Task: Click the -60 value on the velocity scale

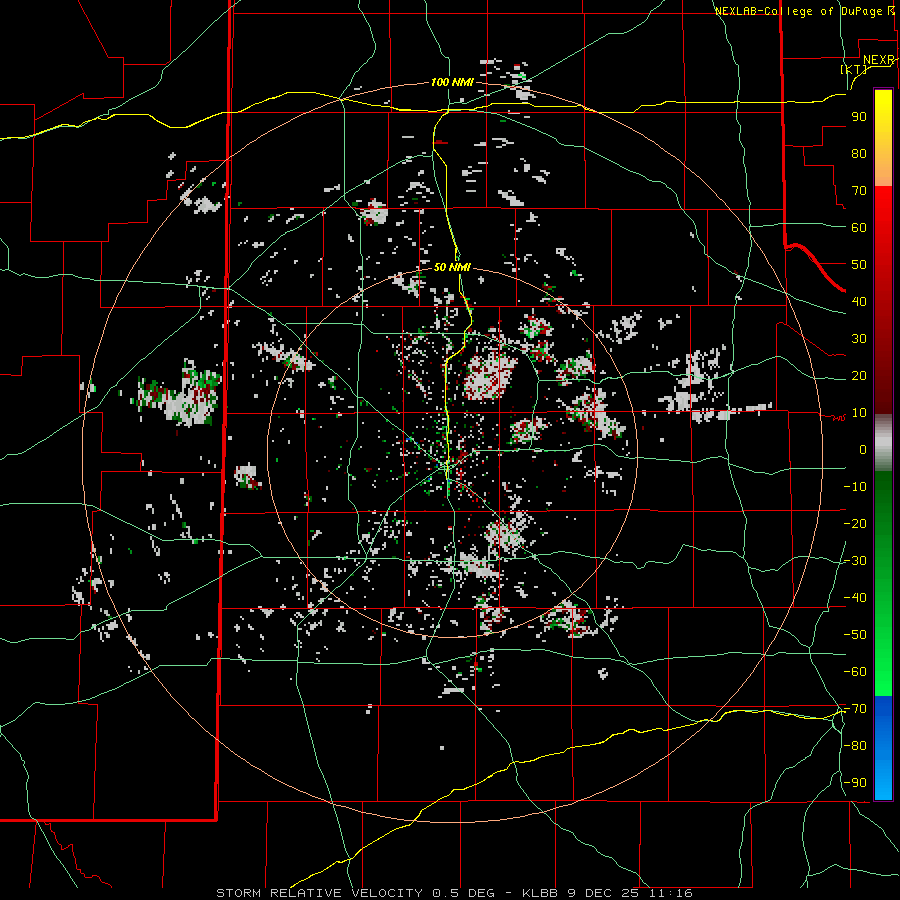Action: (855, 672)
